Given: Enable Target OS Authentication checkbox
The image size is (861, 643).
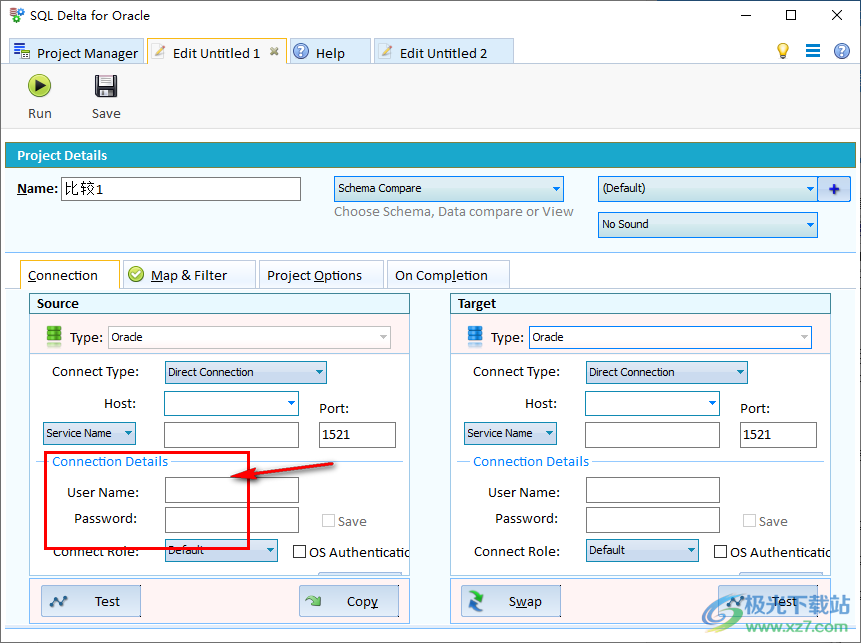Looking at the screenshot, I should pos(720,551).
